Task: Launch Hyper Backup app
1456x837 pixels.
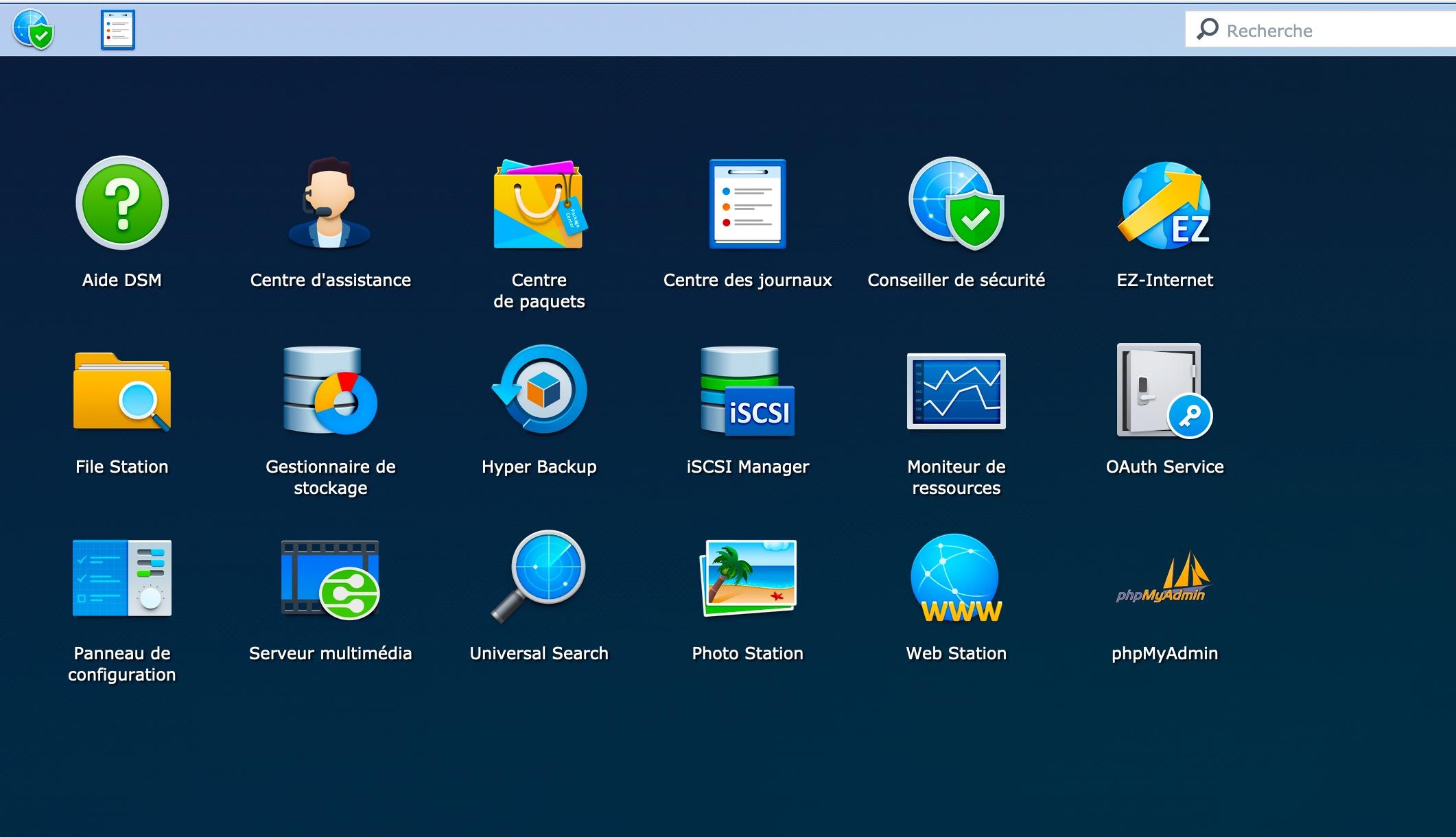Action: [x=539, y=390]
